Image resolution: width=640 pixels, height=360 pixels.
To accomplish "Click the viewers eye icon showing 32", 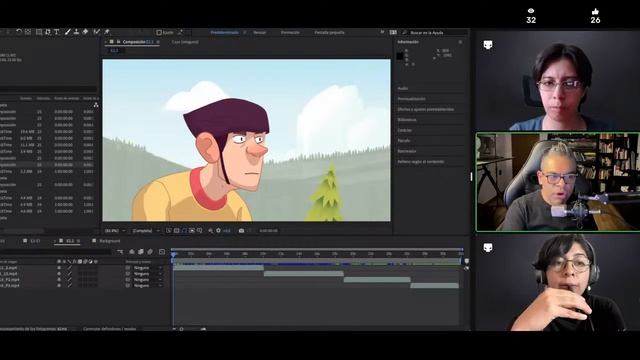I will [531, 11].
